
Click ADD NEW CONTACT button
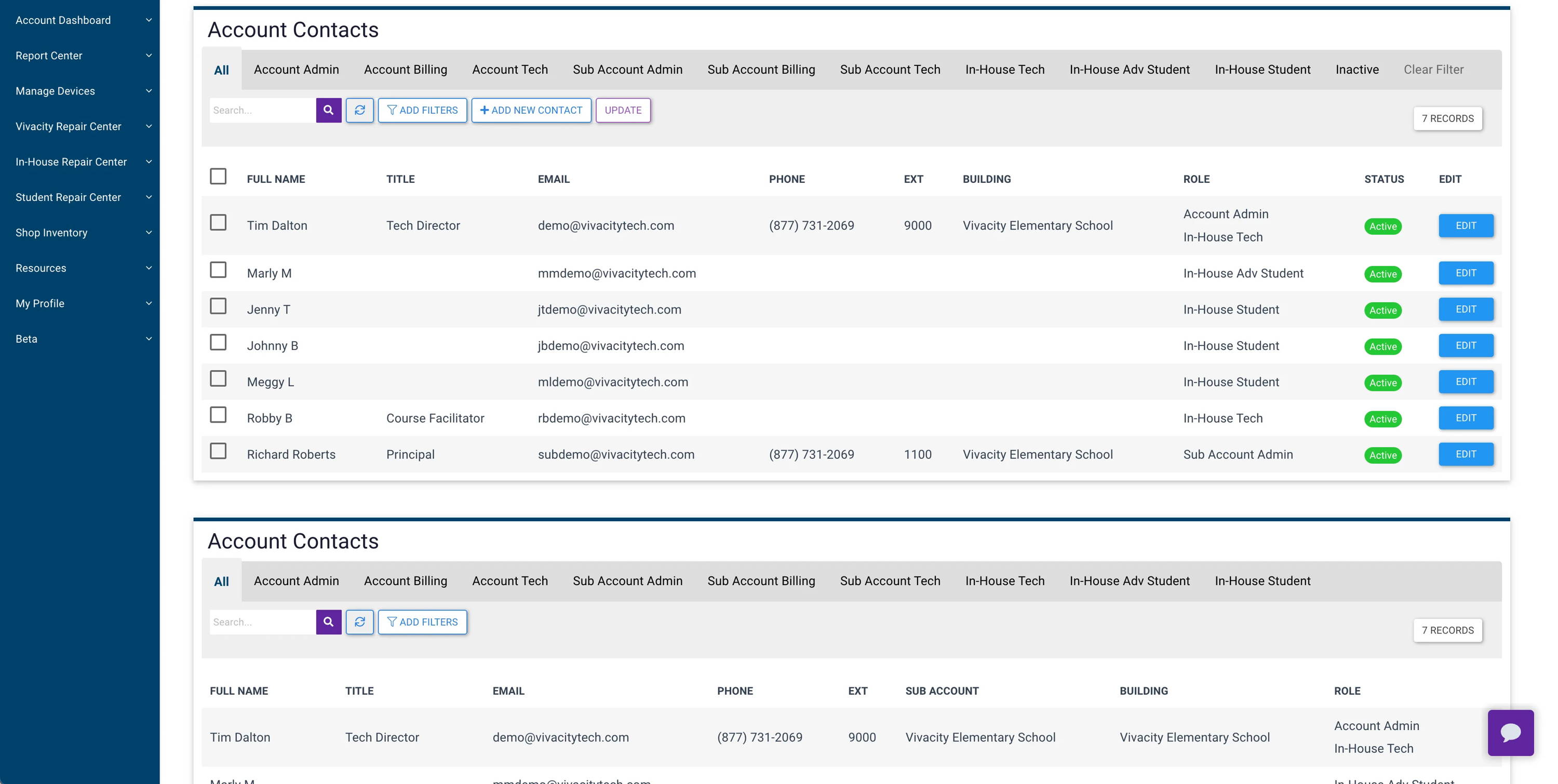[531, 110]
